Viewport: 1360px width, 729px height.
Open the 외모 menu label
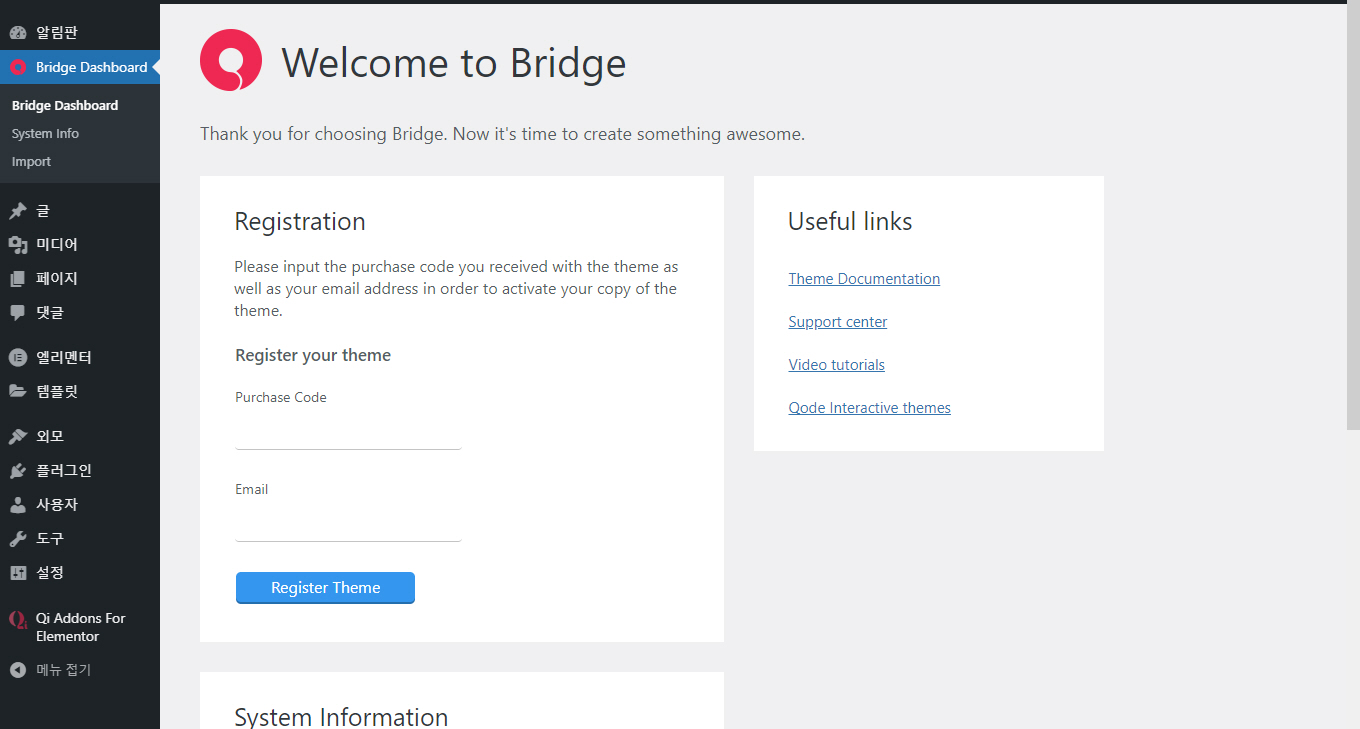pos(50,437)
